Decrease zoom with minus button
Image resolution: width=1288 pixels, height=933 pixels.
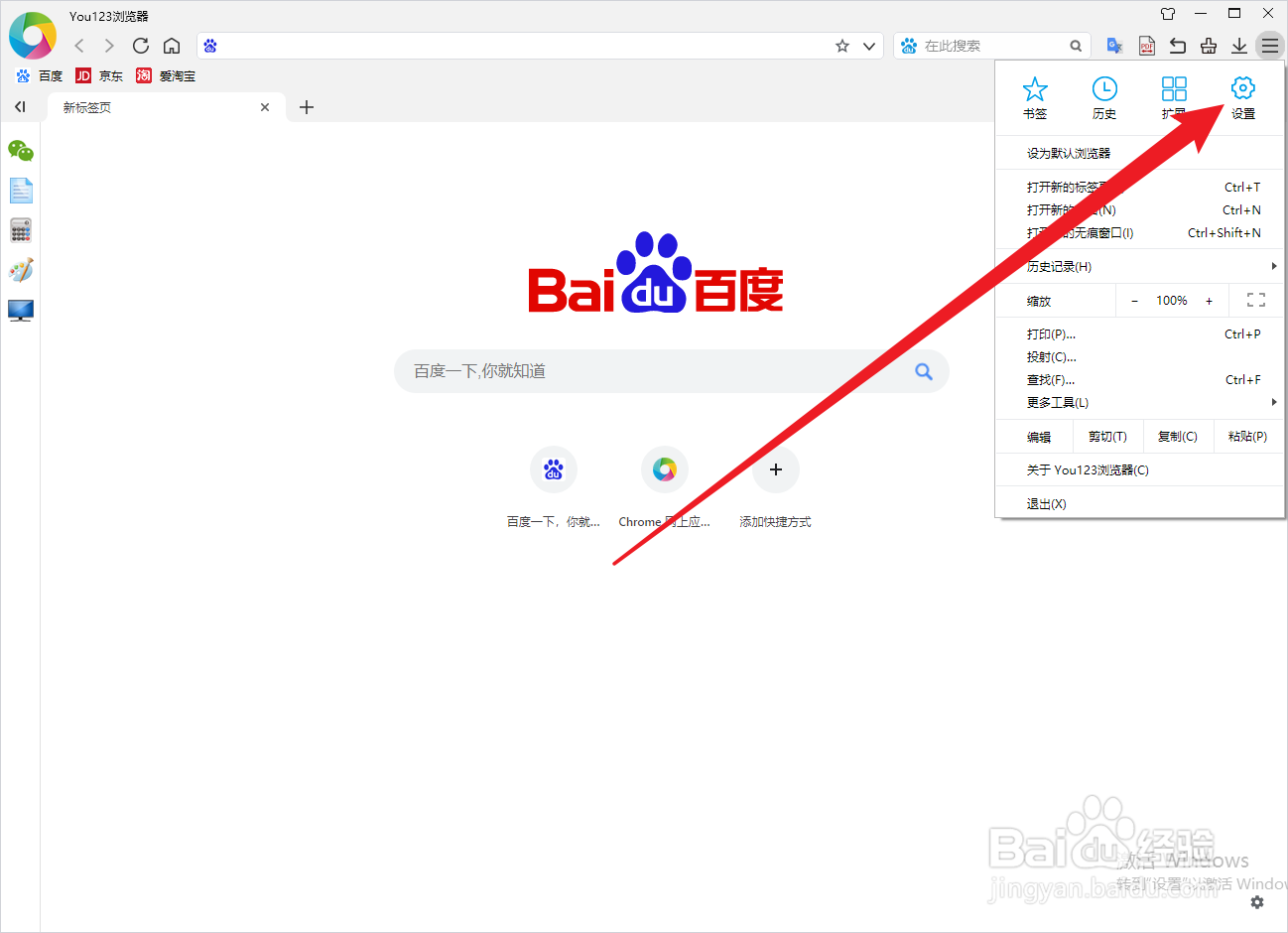pyautogui.click(x=1134, y=301)
